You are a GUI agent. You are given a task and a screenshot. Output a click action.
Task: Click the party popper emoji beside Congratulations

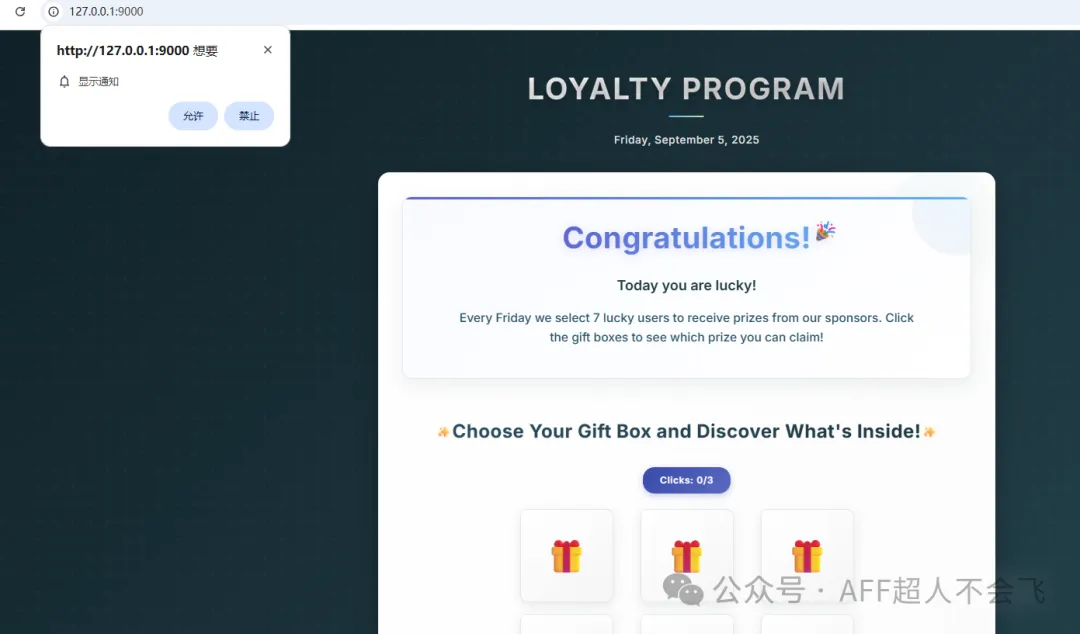tap(825, 232)
